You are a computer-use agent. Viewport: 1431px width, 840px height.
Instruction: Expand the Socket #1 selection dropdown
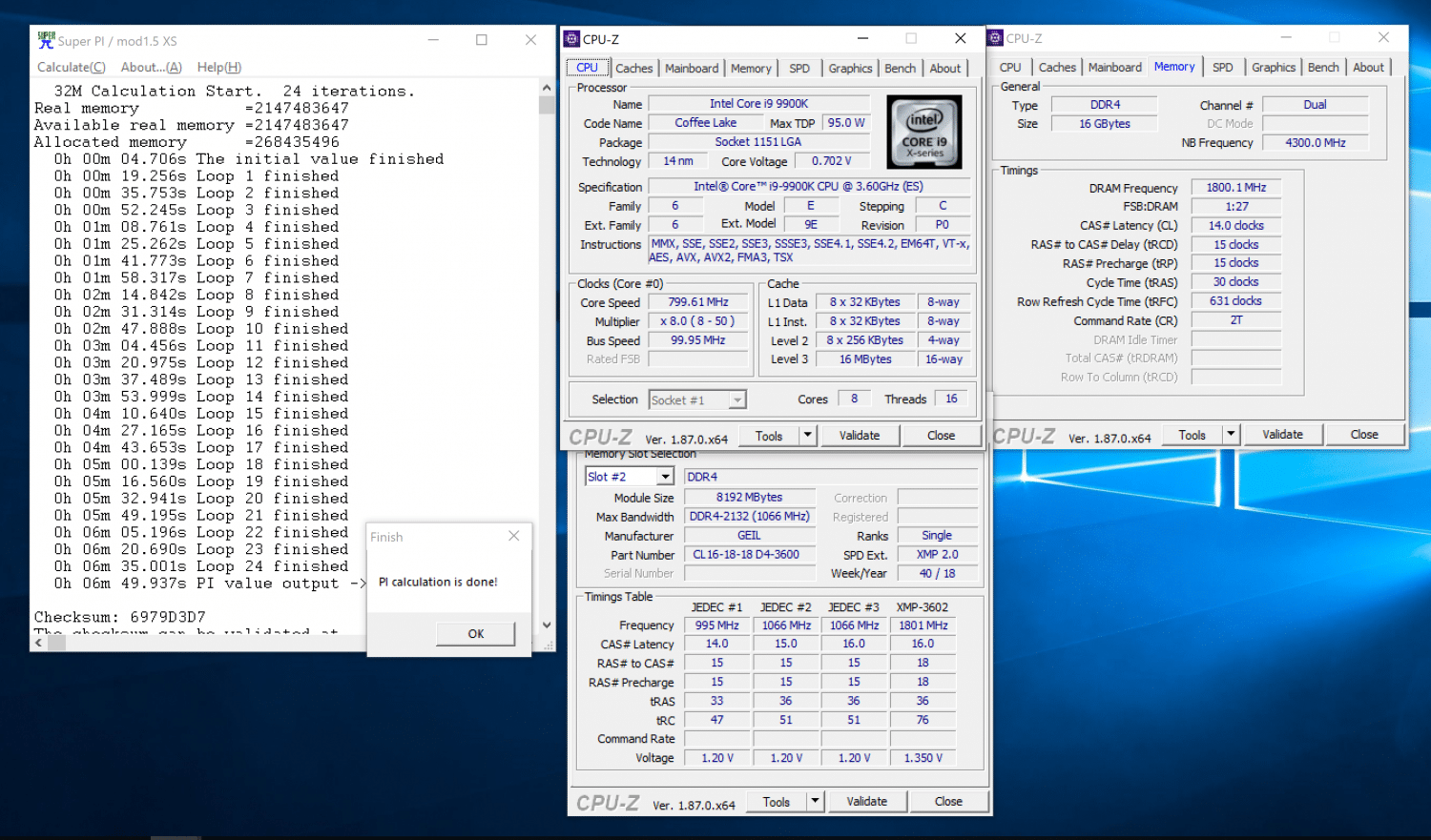(737, 400)
